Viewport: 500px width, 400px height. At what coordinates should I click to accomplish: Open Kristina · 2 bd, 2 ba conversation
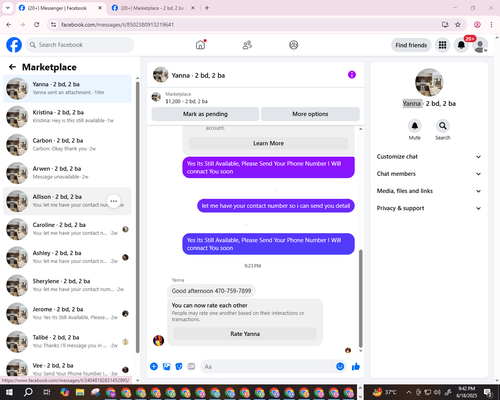[x=67, y=117]
